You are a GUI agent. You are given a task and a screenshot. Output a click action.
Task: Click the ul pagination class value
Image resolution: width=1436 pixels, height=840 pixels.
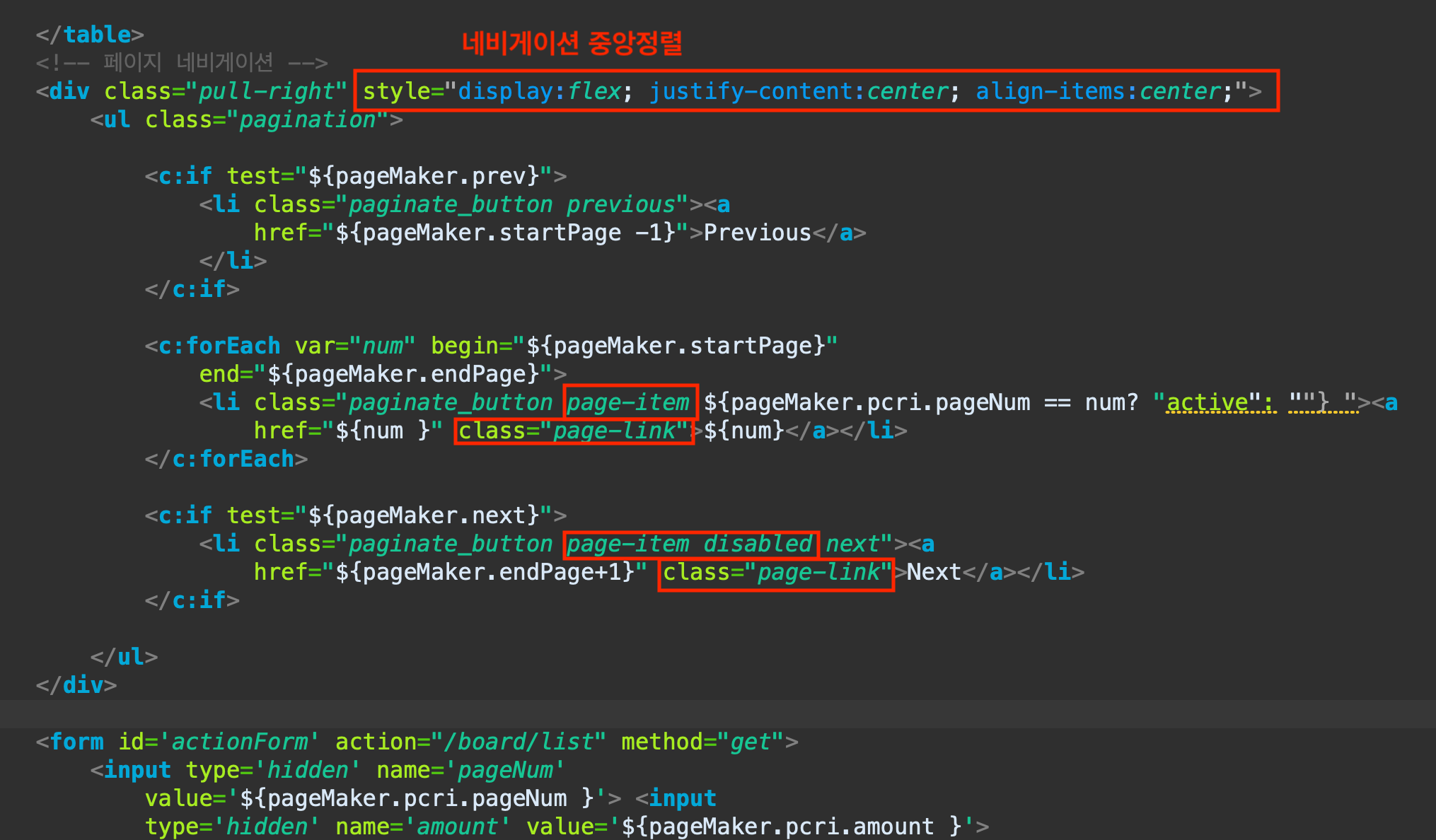(307, 119)
